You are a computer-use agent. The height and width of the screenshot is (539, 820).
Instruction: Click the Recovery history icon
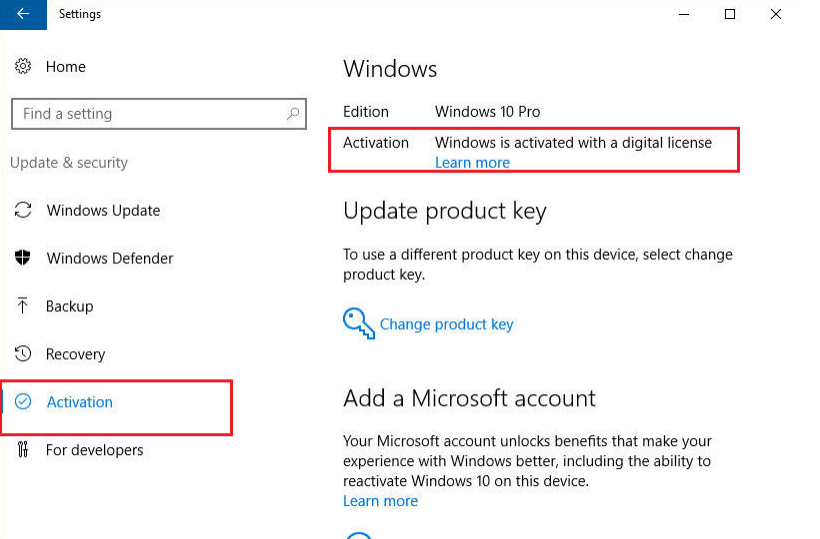[23, 354]
